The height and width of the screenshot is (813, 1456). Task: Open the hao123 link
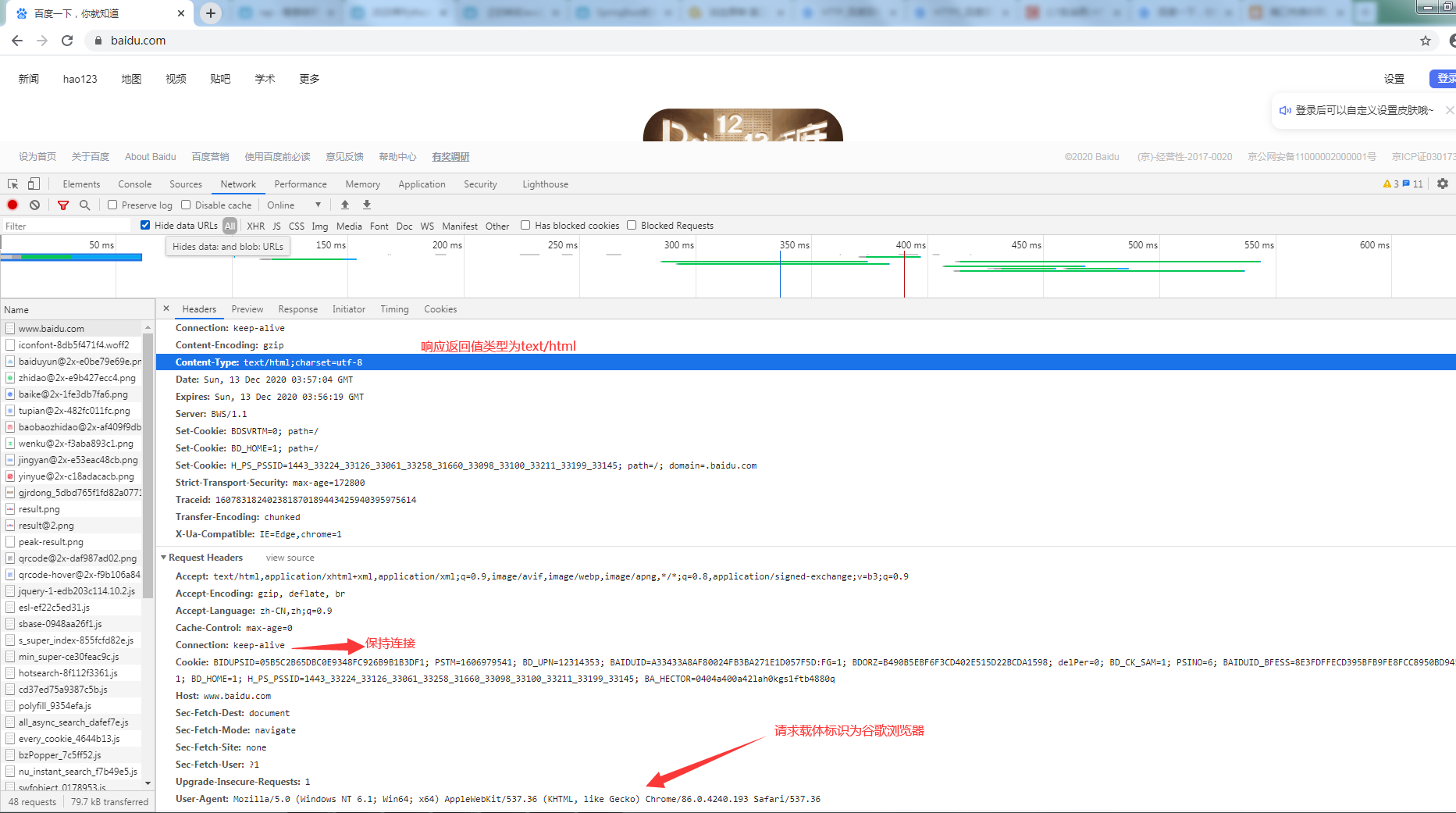click(80, 79)
